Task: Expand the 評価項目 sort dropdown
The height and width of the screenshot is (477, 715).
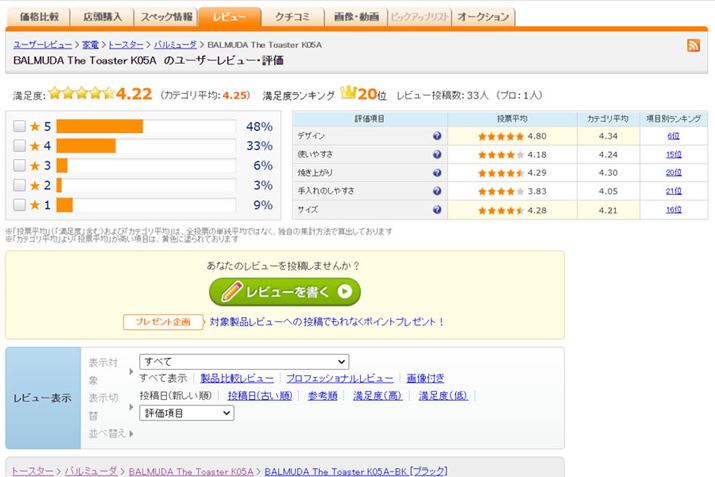Action: 186,412
